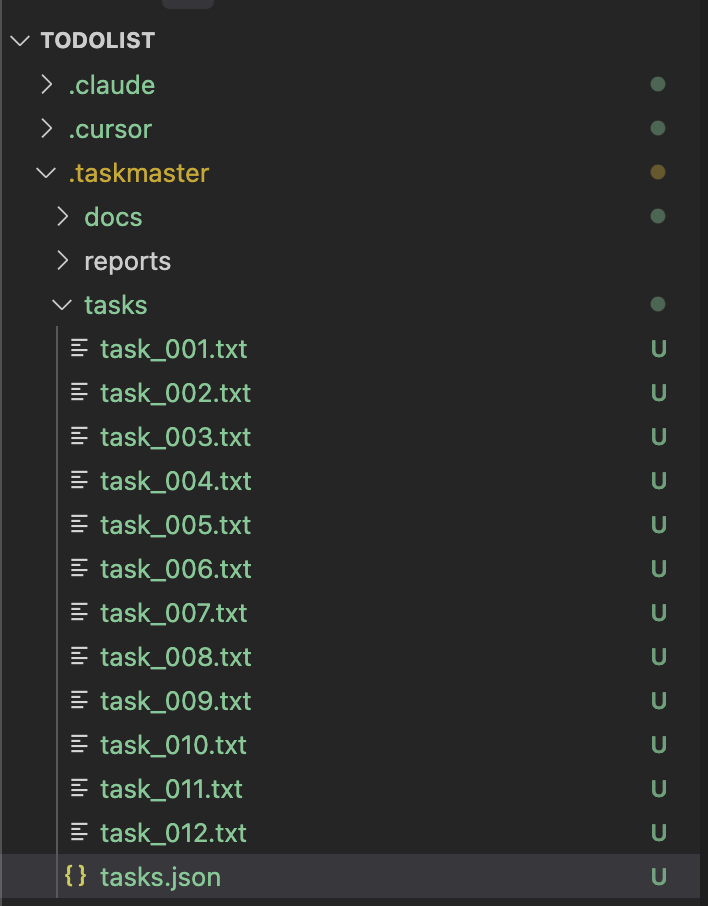Expand the .claude folder chevron
Screen dimensions: 708x906
[47, 84]
